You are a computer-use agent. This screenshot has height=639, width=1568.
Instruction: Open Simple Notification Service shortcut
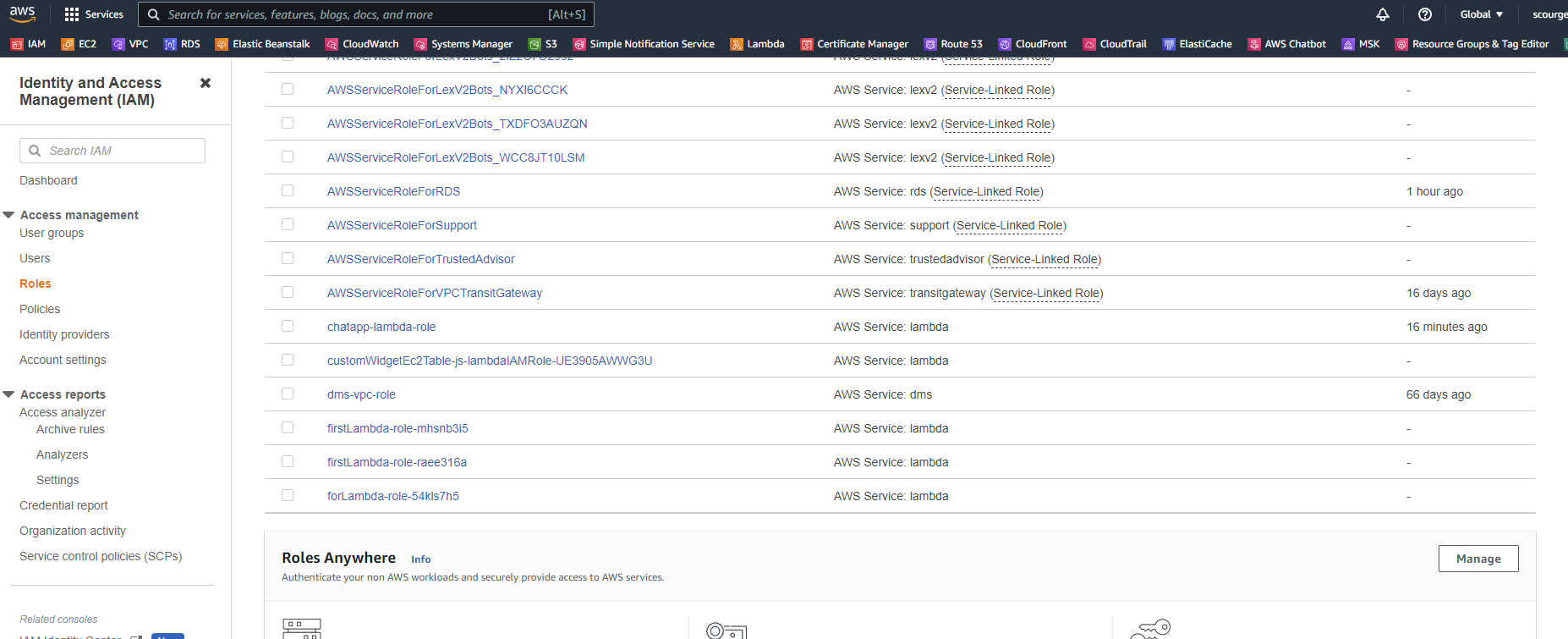coord(644,44)
